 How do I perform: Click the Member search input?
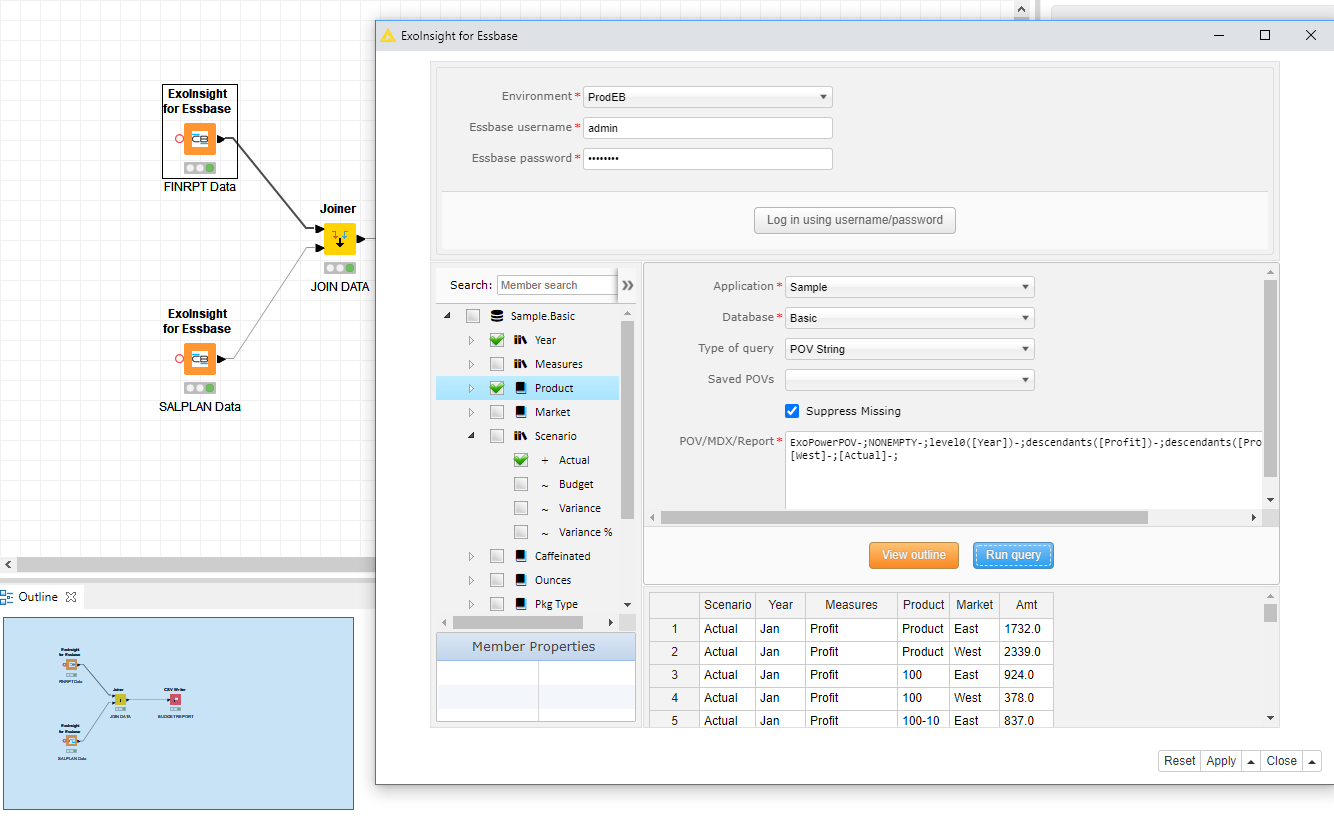pos(557,285)
